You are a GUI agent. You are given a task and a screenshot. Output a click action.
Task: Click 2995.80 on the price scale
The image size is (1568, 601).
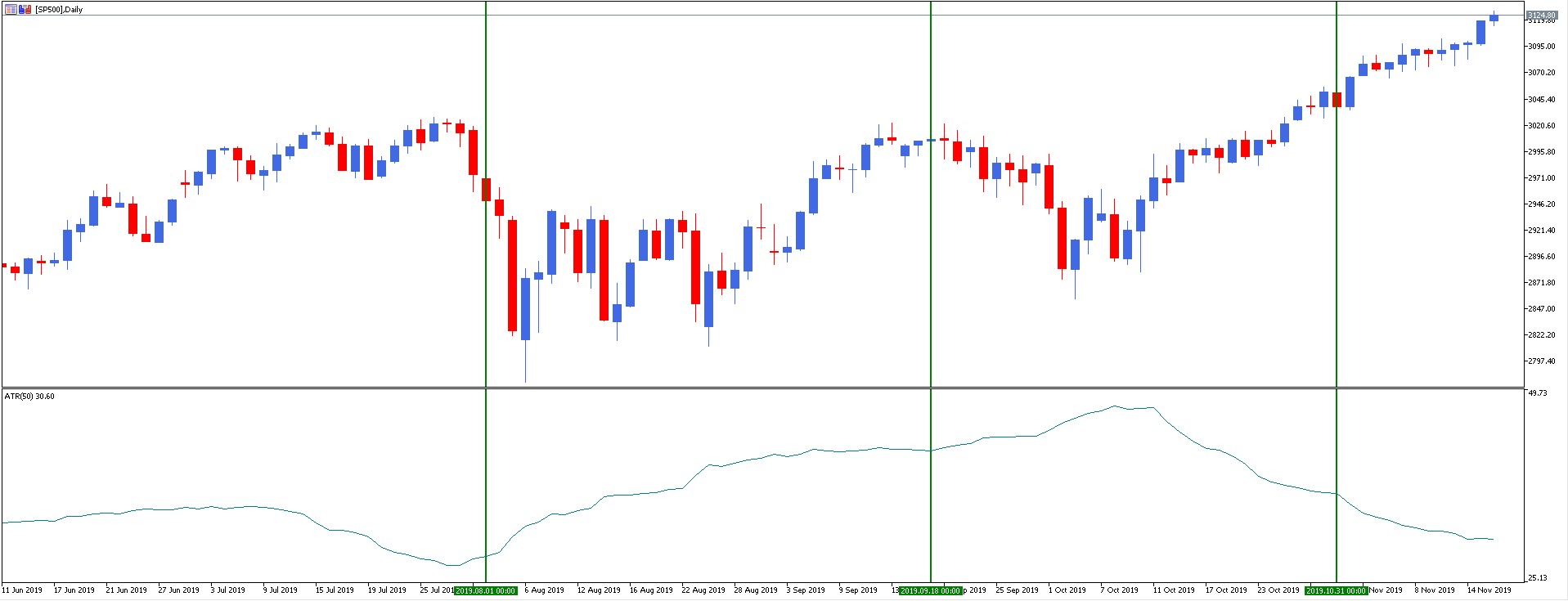pyautogui.click(x=1542, y=152)
